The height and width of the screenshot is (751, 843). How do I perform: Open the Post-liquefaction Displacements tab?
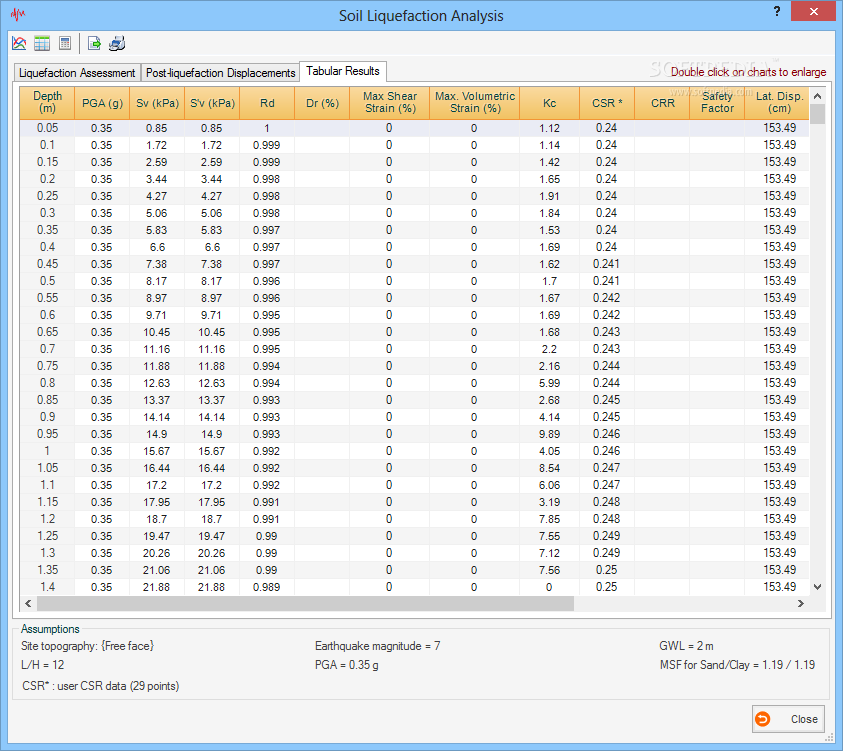tap(220, 73)
